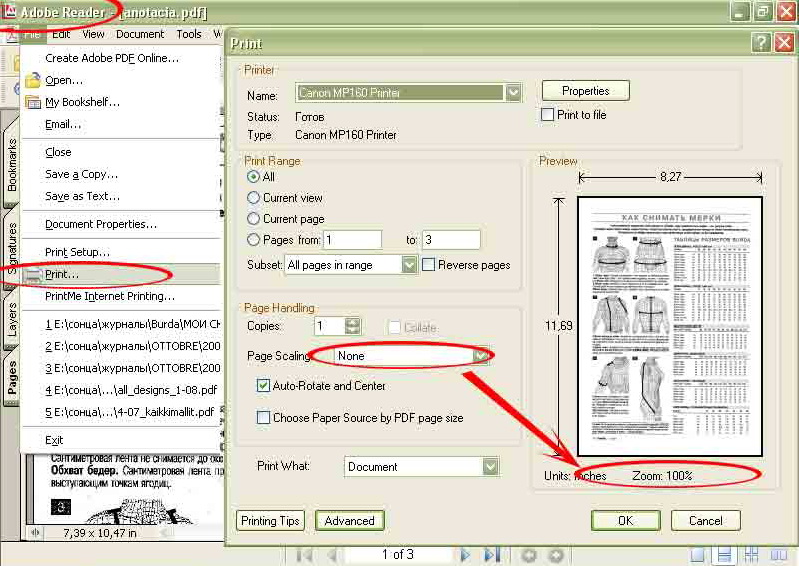The width and height of the screenshot is (799, 566).
Task: Open recent file 4-07_kaikkimallit.pdf
Action: 122,412
